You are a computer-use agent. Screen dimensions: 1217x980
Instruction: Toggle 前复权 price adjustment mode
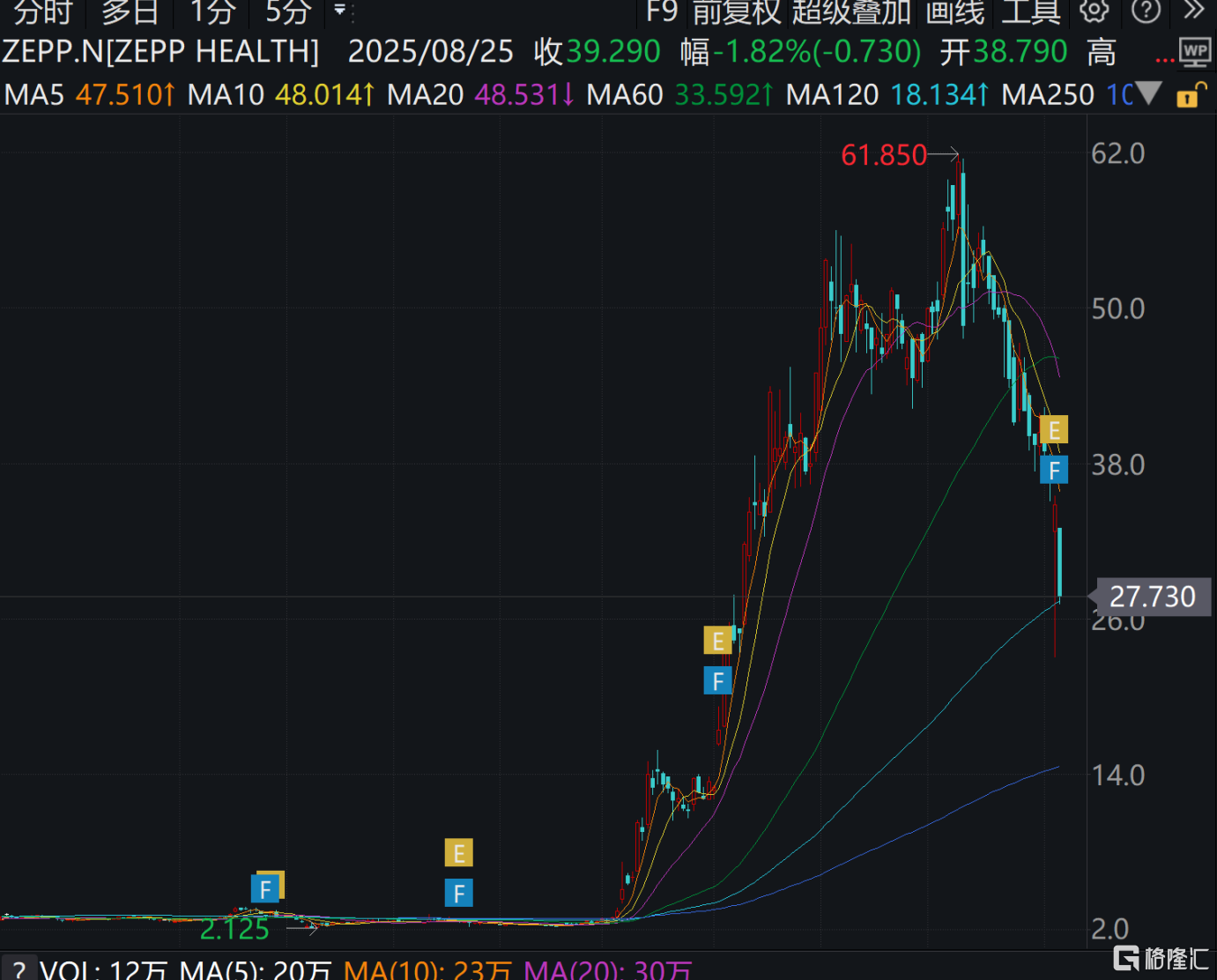click(737, 11)
